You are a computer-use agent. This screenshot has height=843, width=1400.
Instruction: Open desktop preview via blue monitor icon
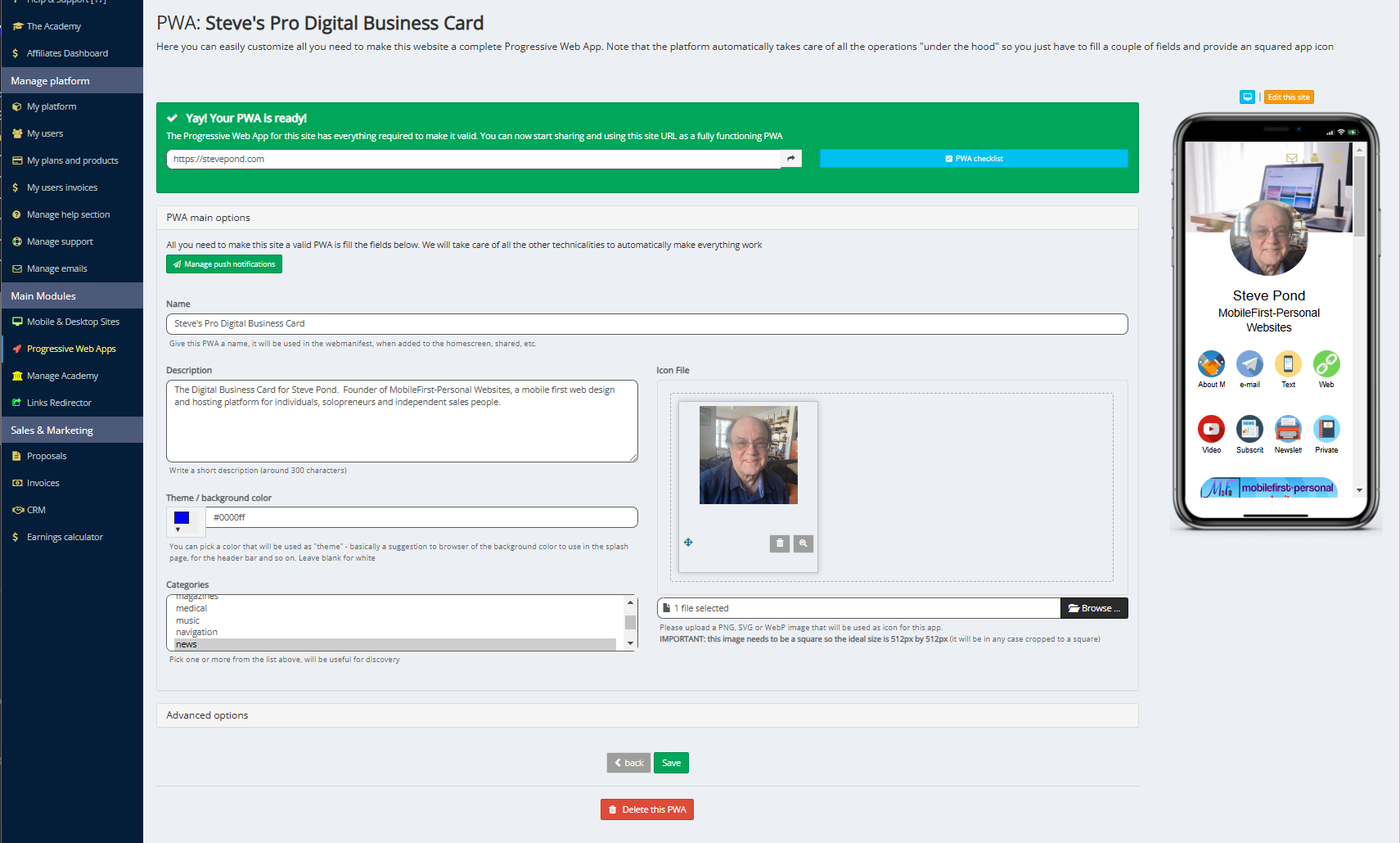pos(1246,97)
